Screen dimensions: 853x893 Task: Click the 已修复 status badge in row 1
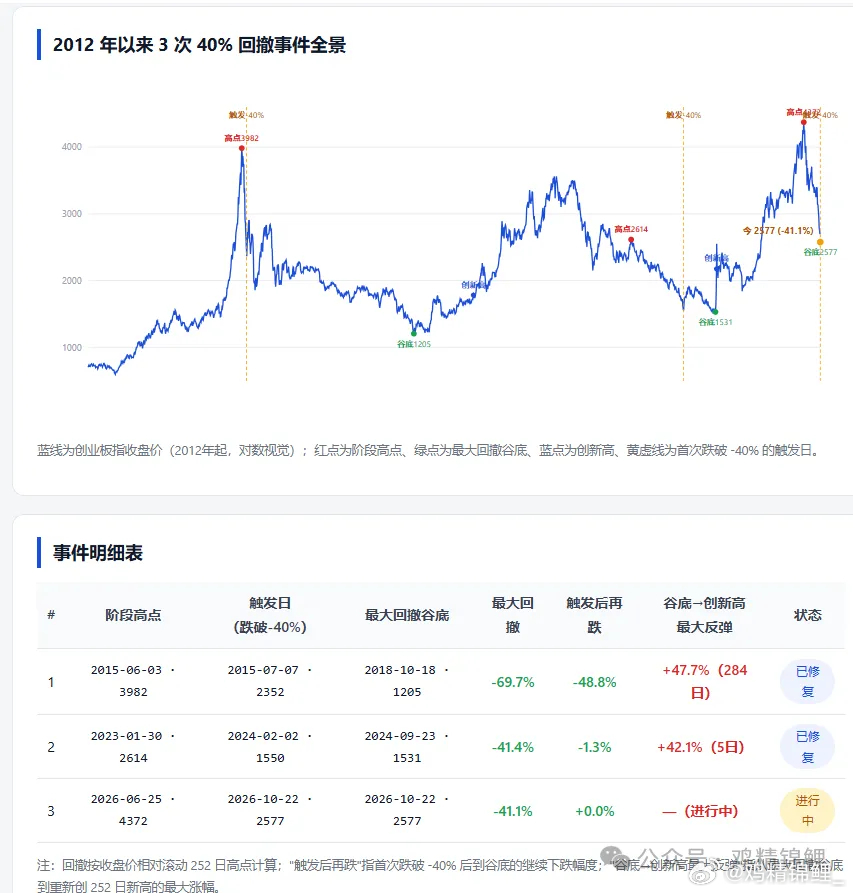point(807,681)
